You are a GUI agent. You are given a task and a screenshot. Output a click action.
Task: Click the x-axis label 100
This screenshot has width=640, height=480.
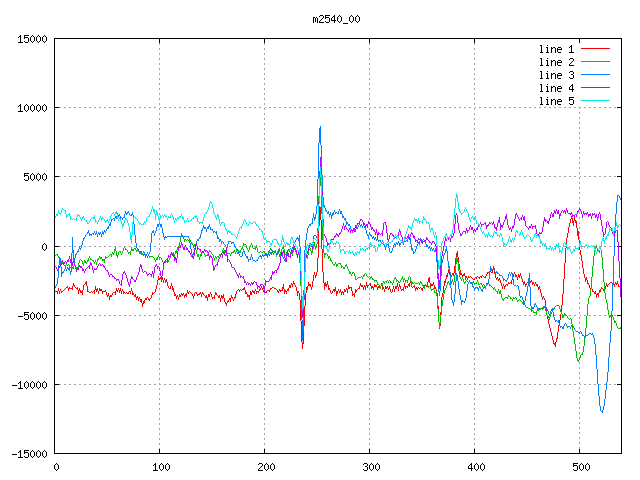pyautogui.click(x=161, y=467)
